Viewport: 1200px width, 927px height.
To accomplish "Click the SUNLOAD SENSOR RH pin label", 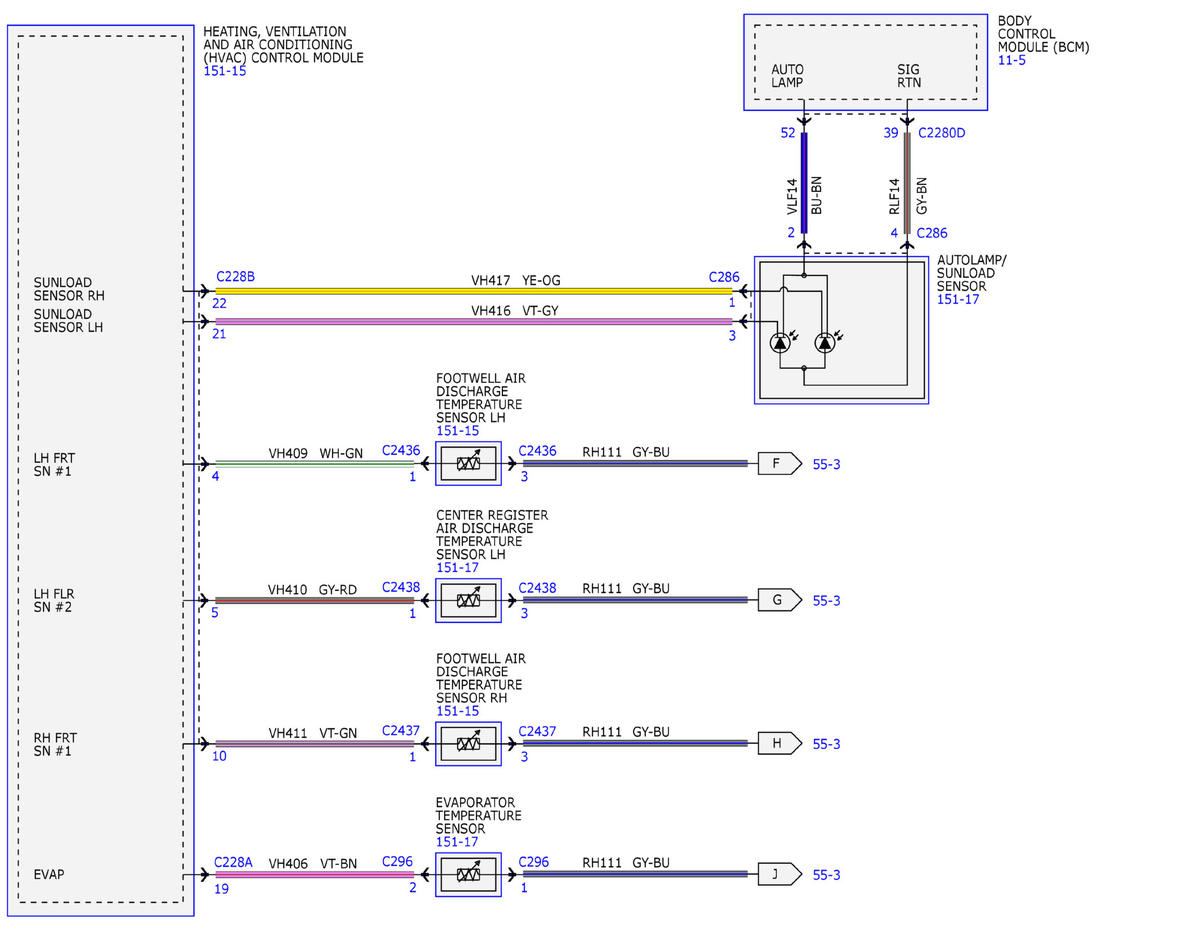I will (x=69, y=289).
